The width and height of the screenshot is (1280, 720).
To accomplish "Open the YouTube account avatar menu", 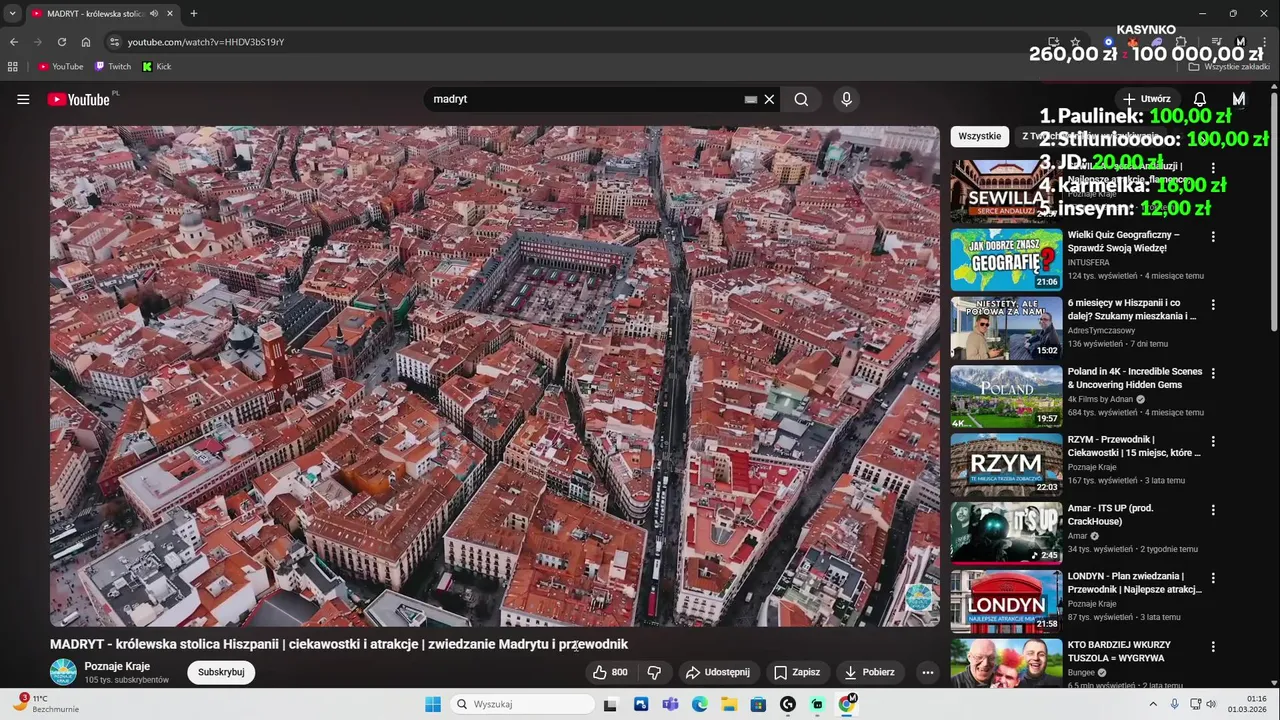I will click(1239, 99).
